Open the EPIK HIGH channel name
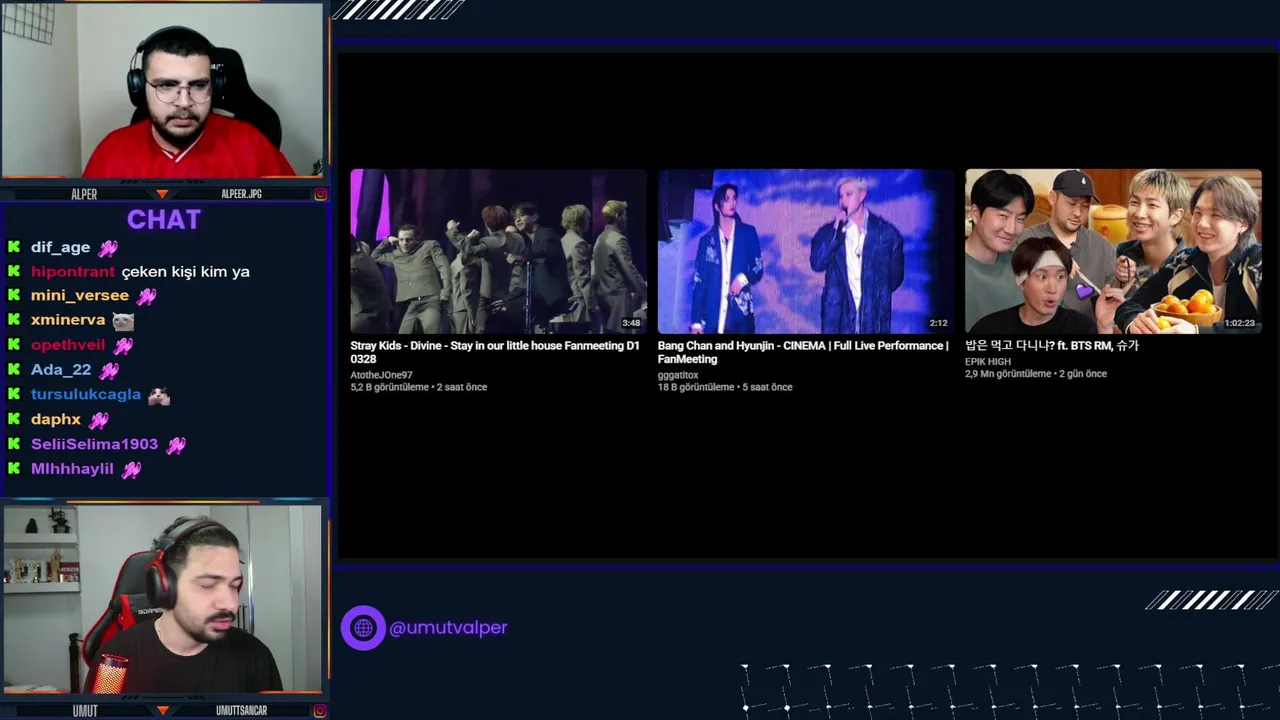This screenshot has width=1280, height=720. (x=988, y=362)
